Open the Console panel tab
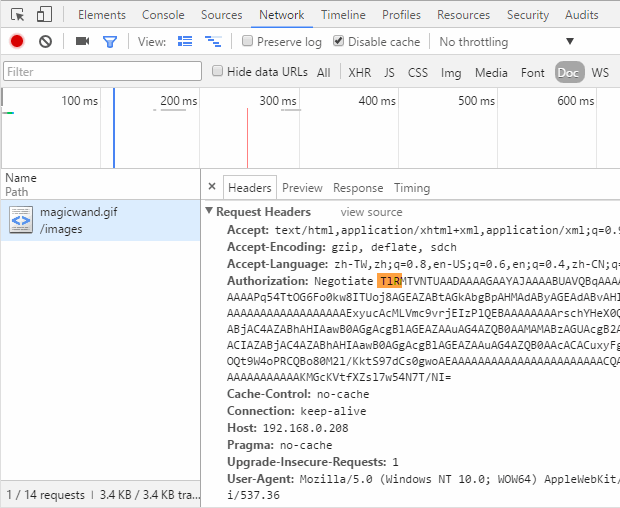This screenshot has width=620, height=508. 163,15
